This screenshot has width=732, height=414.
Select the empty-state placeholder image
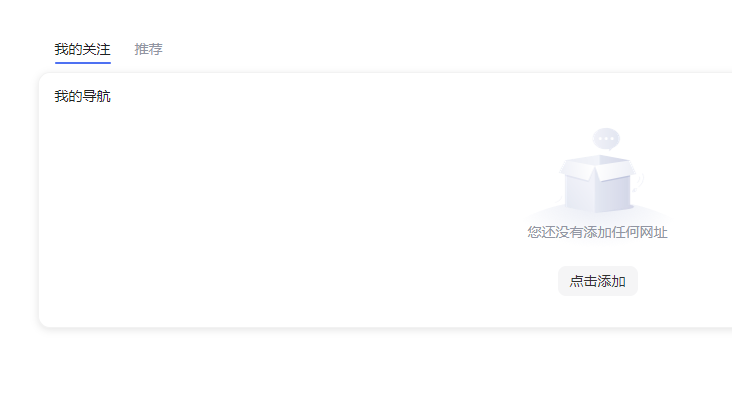[x=597, y=178]
